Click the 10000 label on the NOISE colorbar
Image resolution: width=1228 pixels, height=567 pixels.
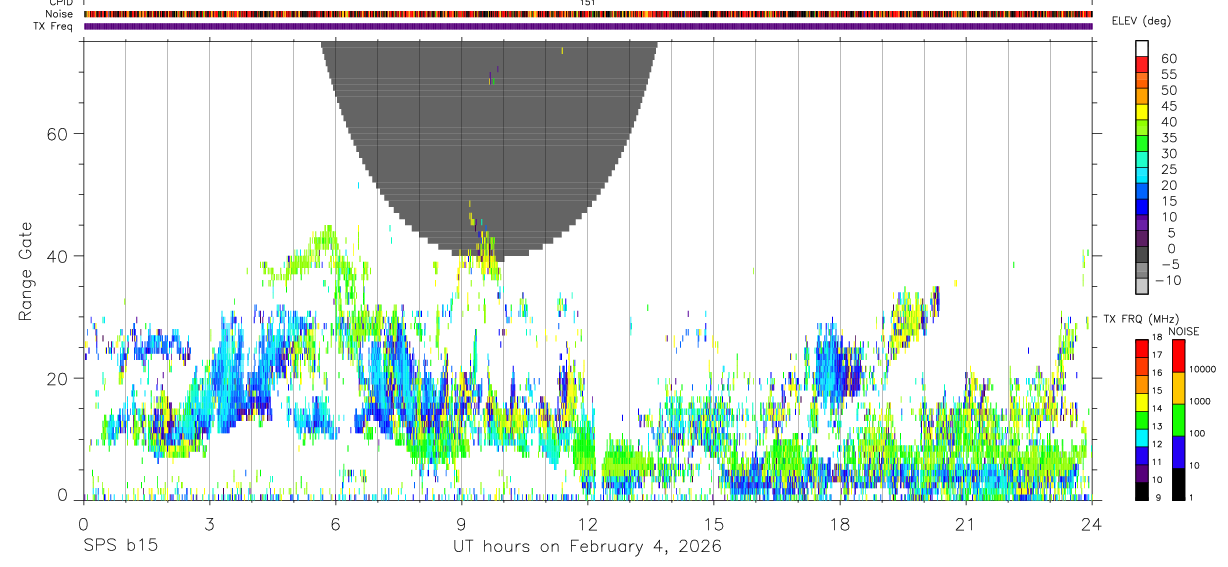click(x=1203, y=369)
